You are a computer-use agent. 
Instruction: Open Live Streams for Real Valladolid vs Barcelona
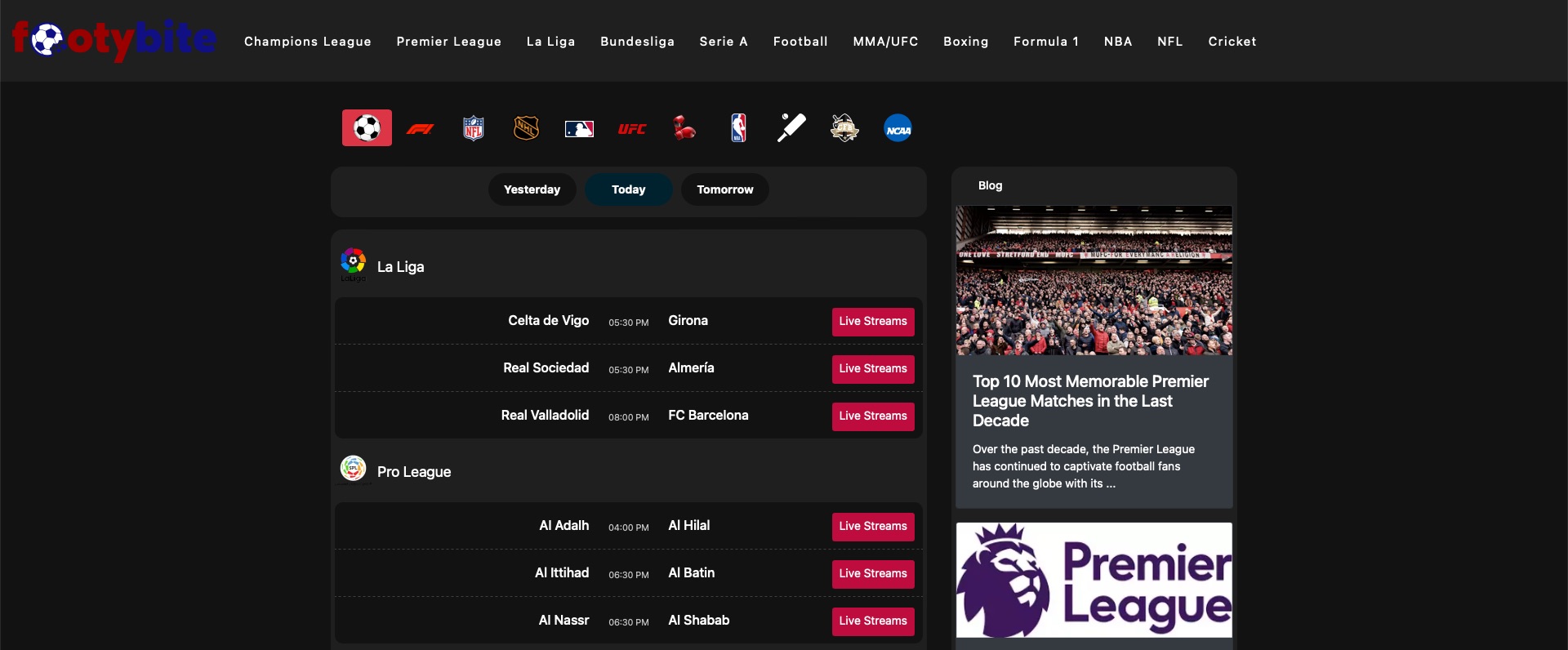[873, 416]
